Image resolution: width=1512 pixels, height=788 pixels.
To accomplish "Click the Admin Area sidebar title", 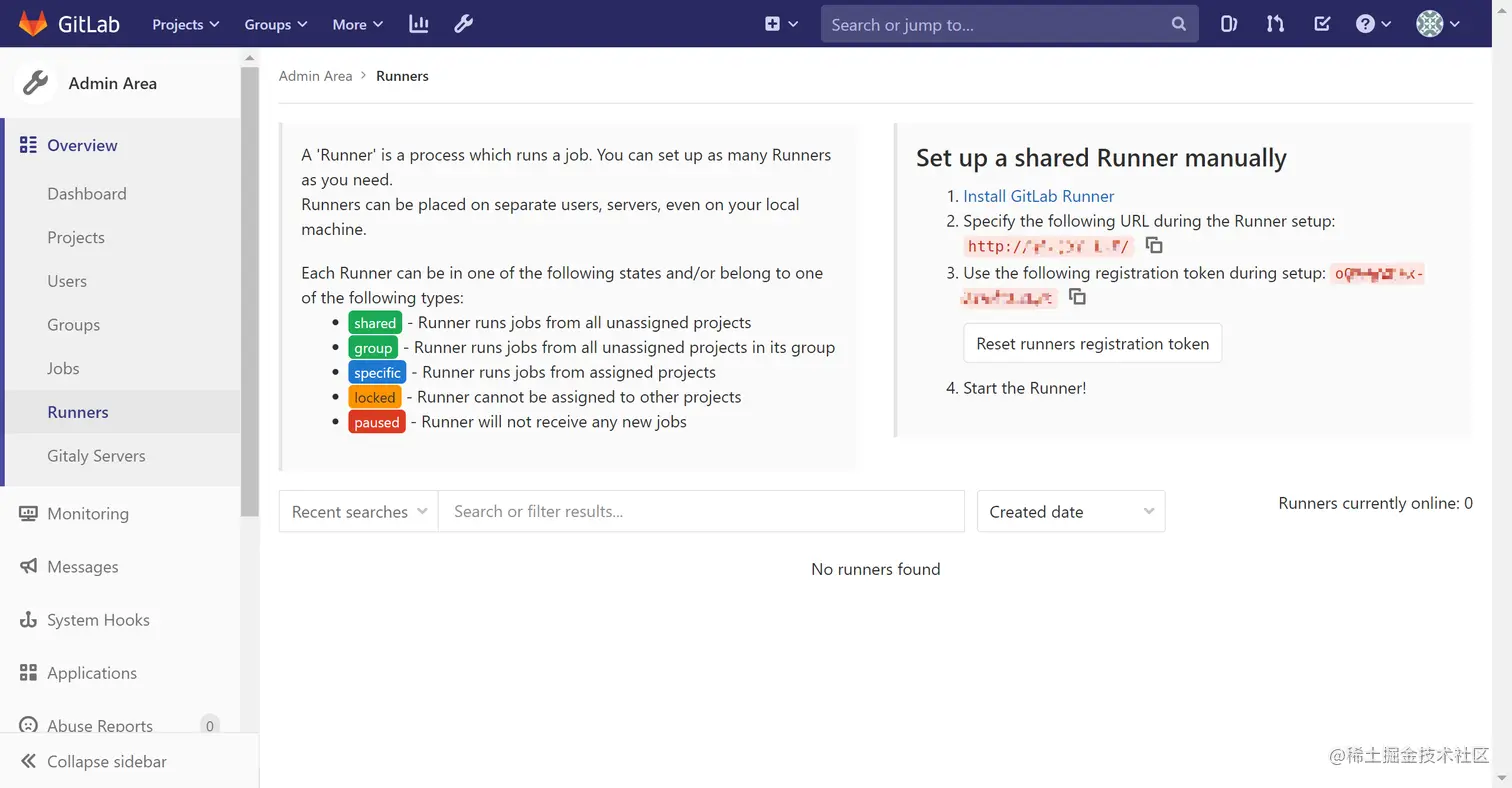I will [x=113, y=83].
